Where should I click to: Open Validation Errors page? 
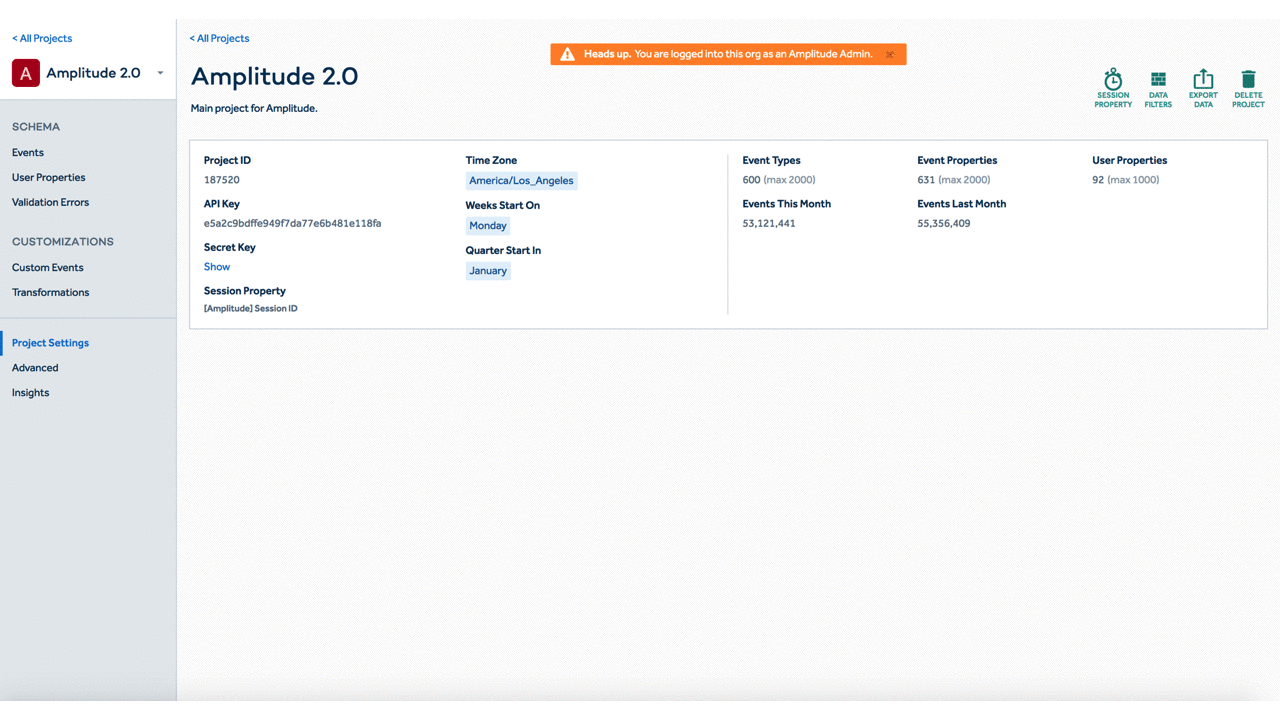pos(50,203)
